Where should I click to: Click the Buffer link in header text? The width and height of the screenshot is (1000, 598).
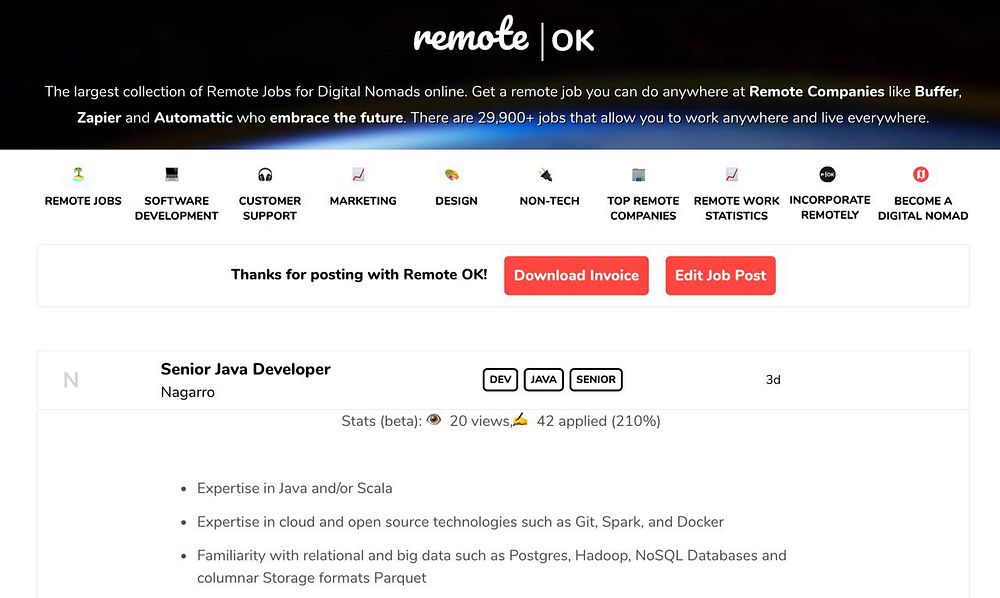click(937, 91)
